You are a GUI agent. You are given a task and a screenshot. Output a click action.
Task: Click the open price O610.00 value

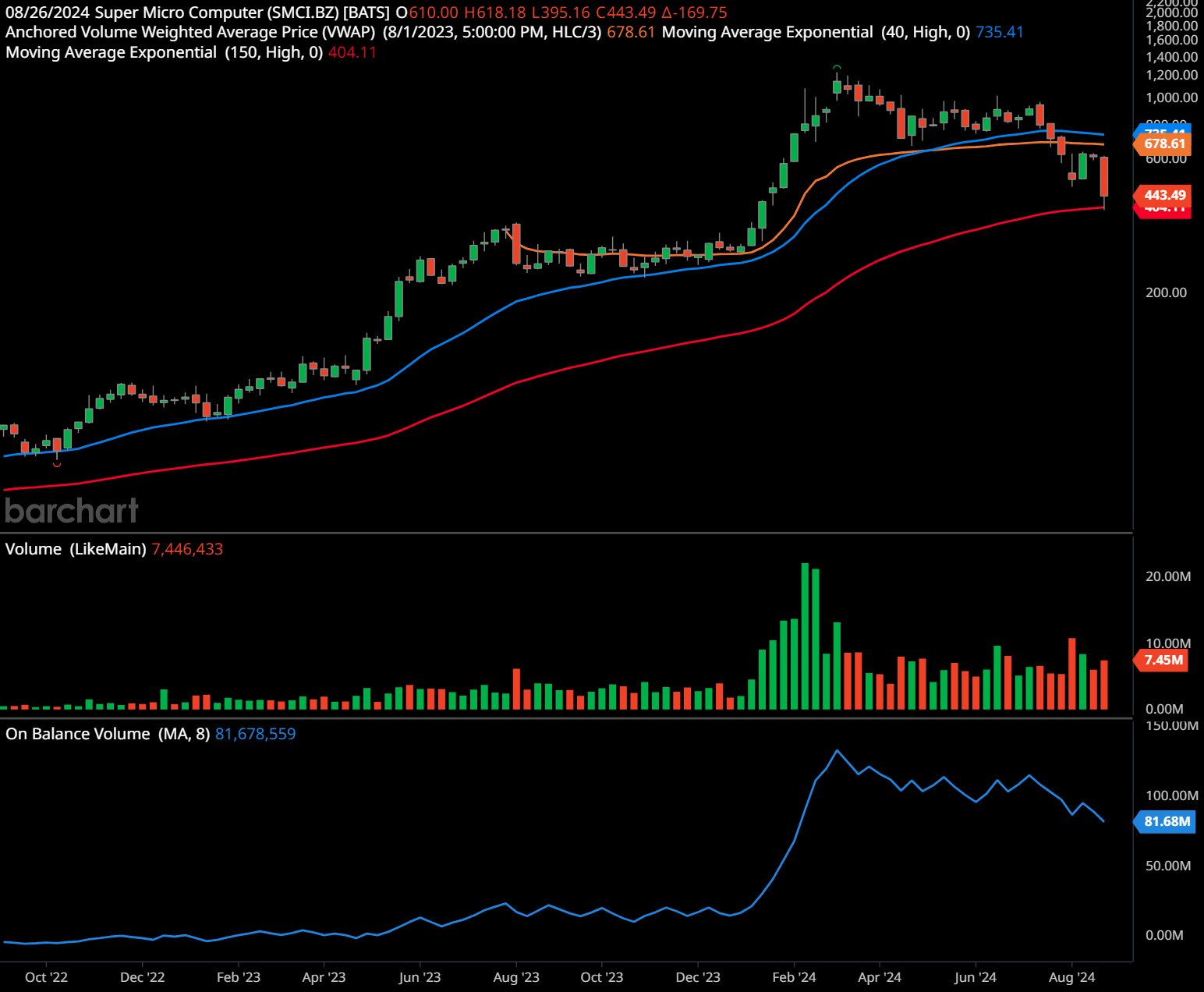427,12
